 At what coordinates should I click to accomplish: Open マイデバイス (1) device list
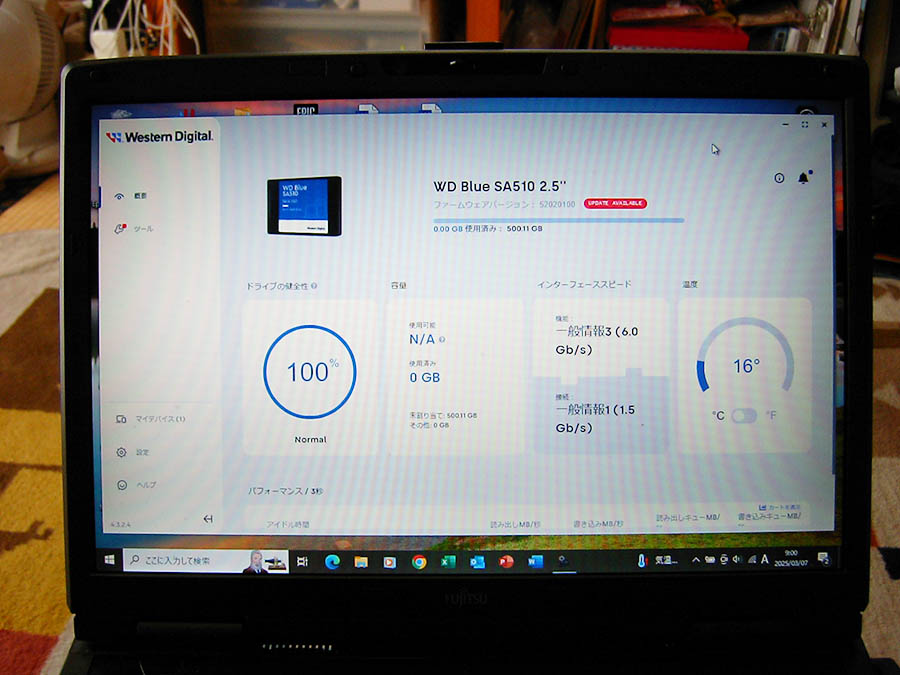coord(150,419)
